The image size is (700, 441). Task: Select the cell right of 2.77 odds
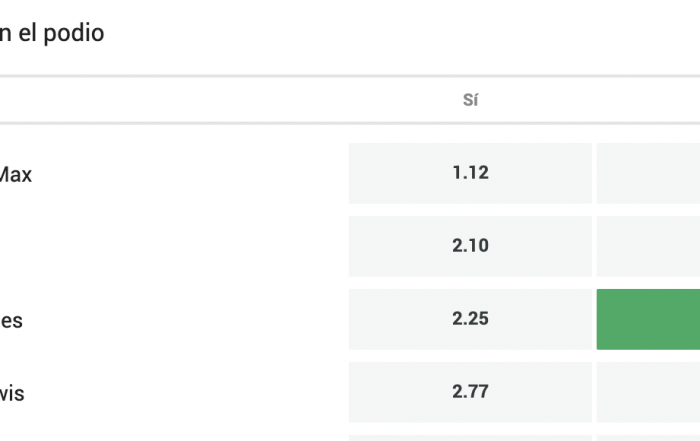[x=648, y=392]
